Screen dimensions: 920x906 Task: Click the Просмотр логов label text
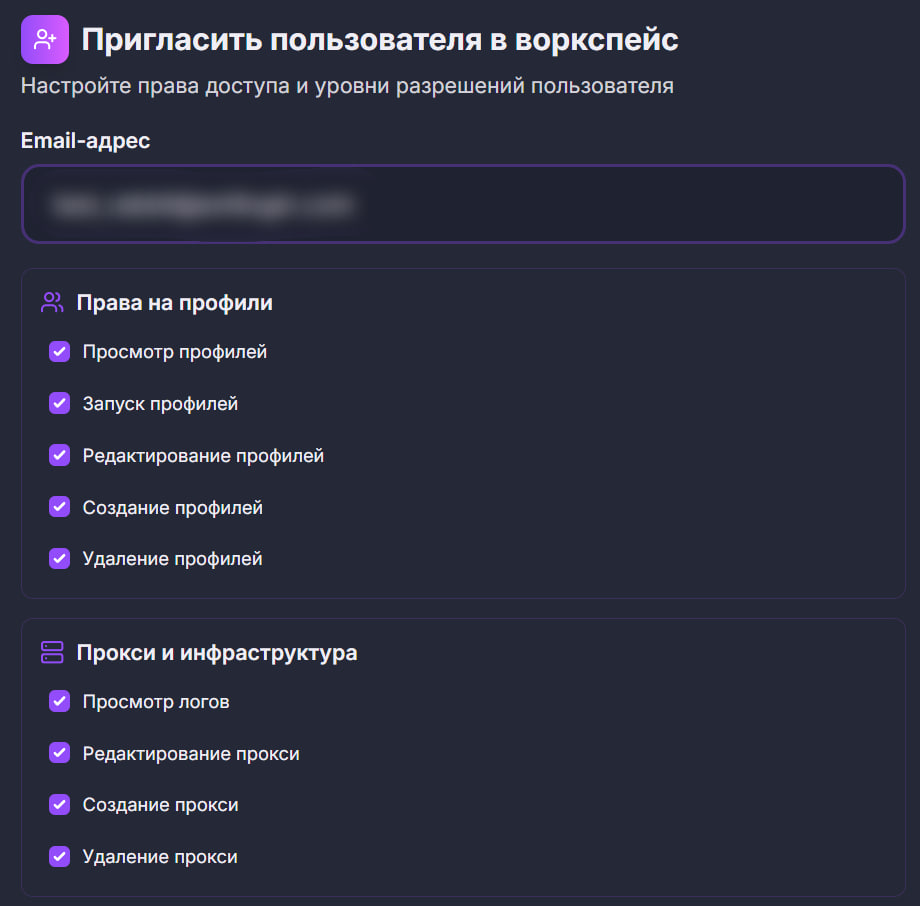pos(156,702)
